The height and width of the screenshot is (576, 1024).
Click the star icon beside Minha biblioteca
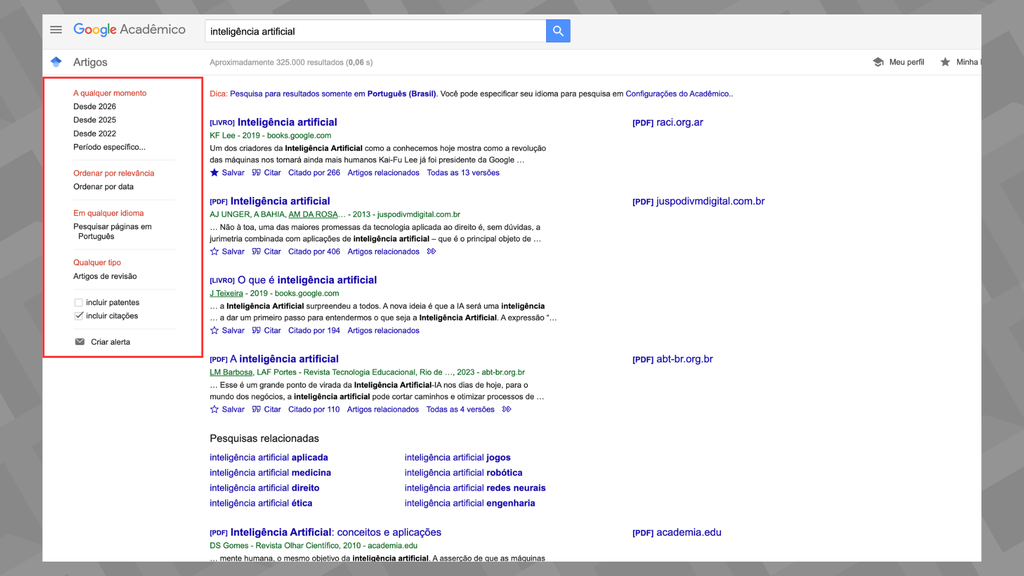(945, 62)
